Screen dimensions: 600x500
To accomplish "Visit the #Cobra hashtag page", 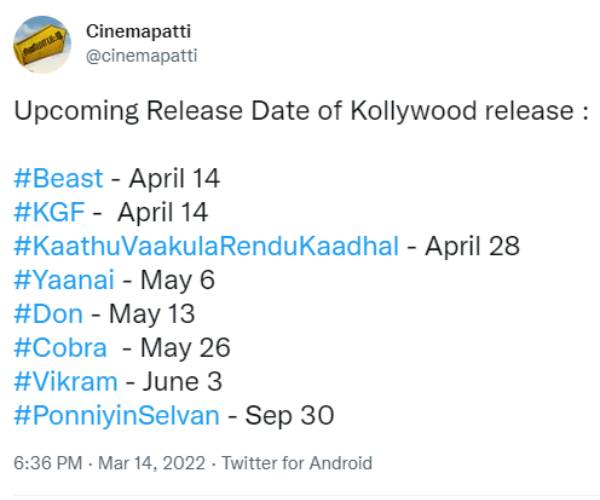I will pyautogui.click(x=59, y=347).
